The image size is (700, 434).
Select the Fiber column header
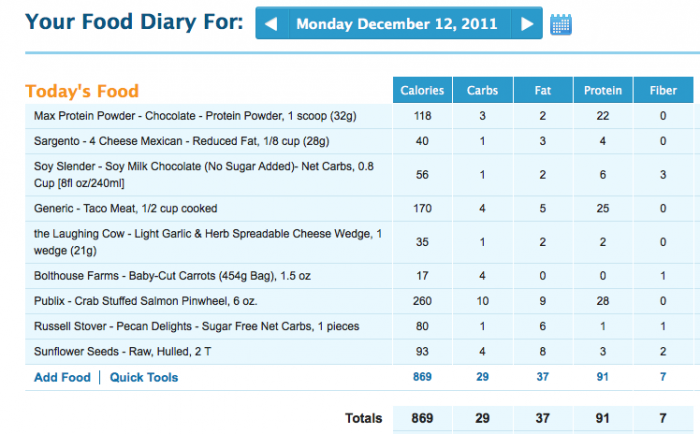pos(663,90)
